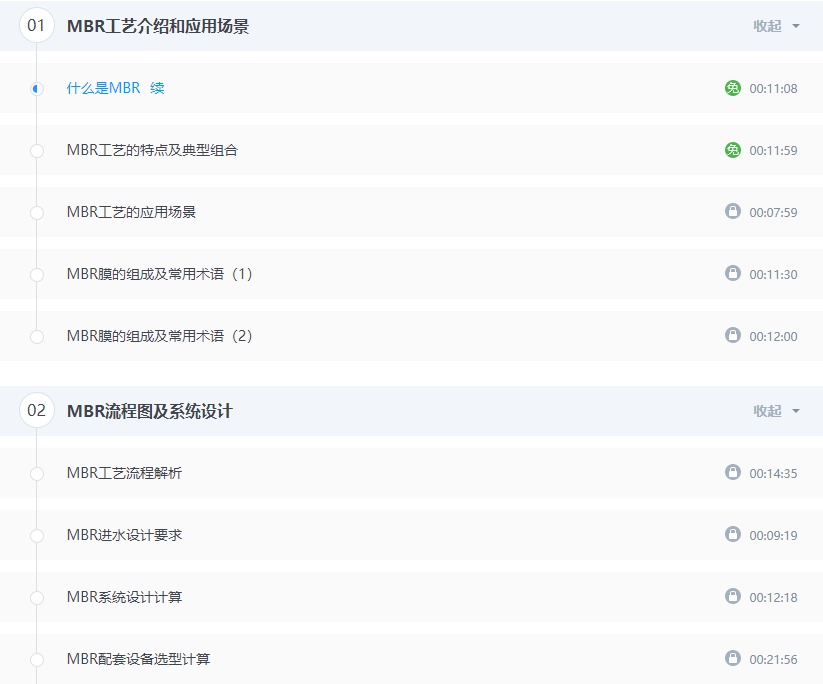Collapse chapter 01 using the 收起 label
The height and width of the screenshot is (684, 823).
[x=767, y=26]
